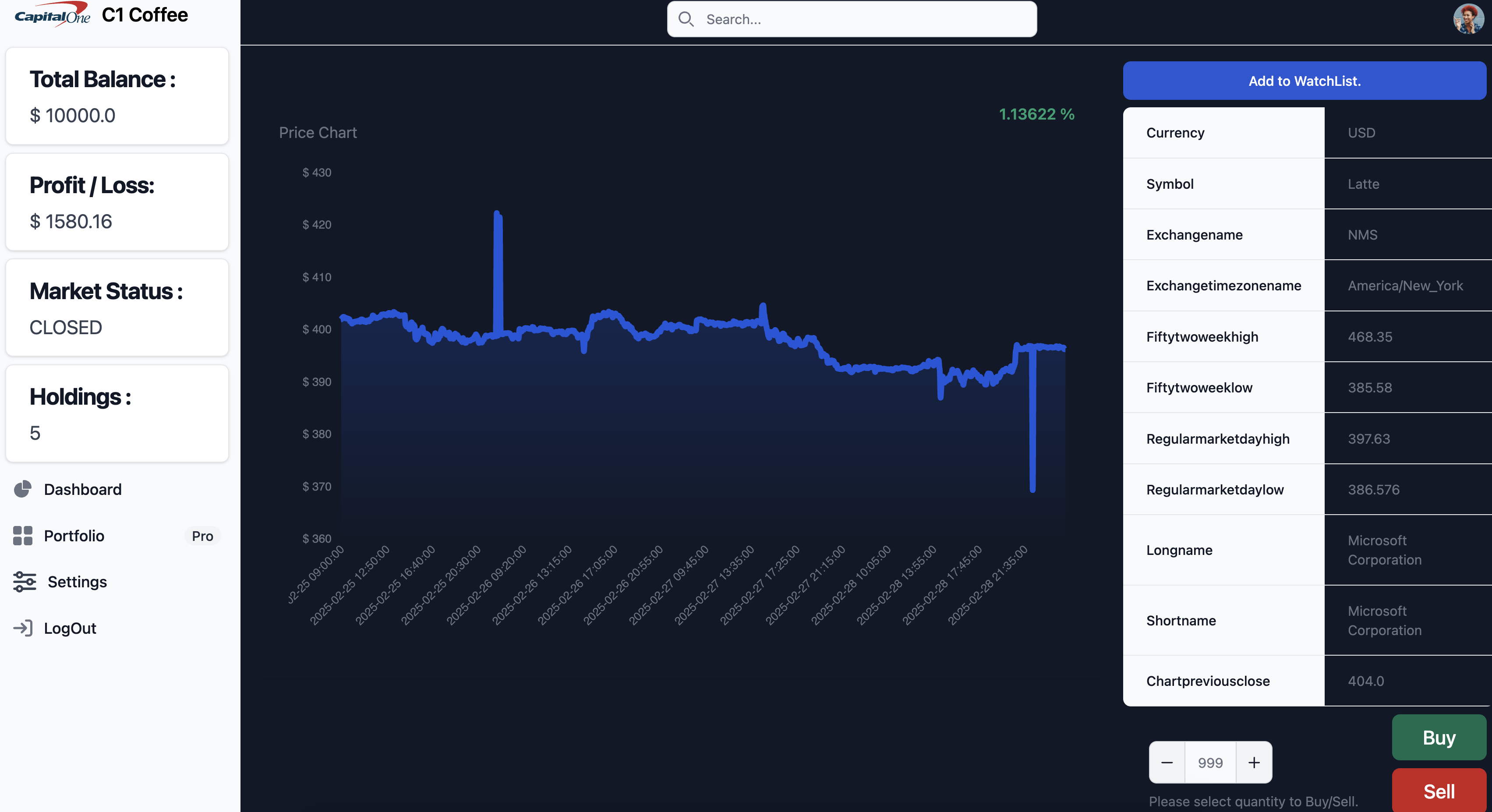This screenshot has height=812, width=1492.
Task: Click Add to WatchList button
Action: click(x=1305, y=81)
